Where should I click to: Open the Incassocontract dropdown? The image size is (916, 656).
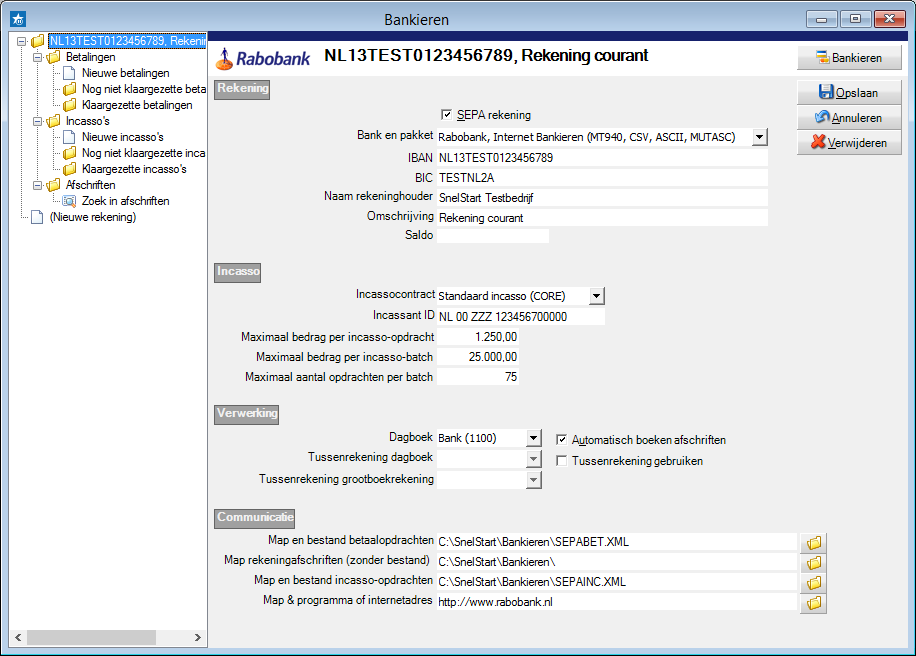coord(596,296)
